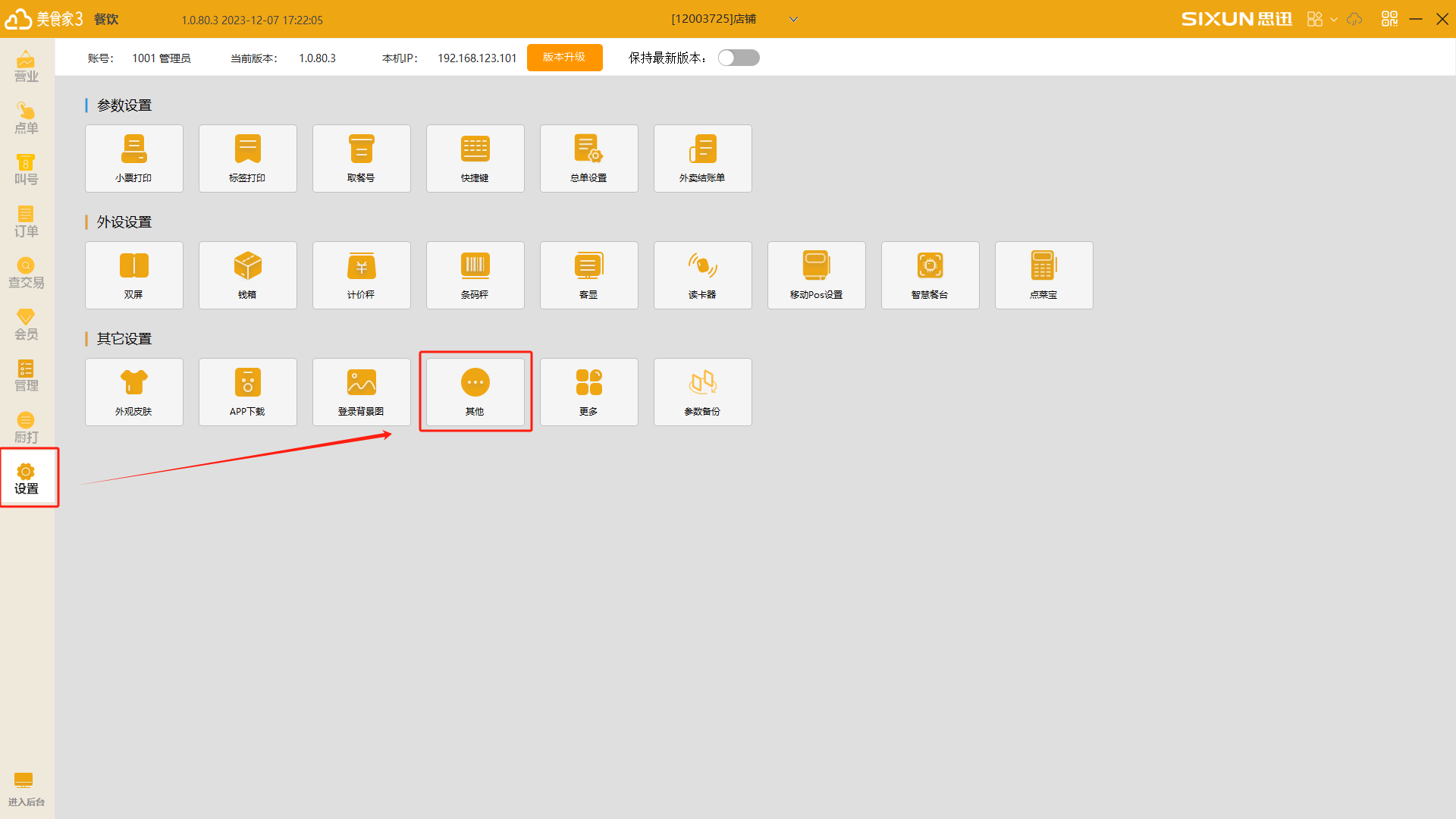Open 总单设置 master order settings
The image size is (1456, 819).
(589, 158)
